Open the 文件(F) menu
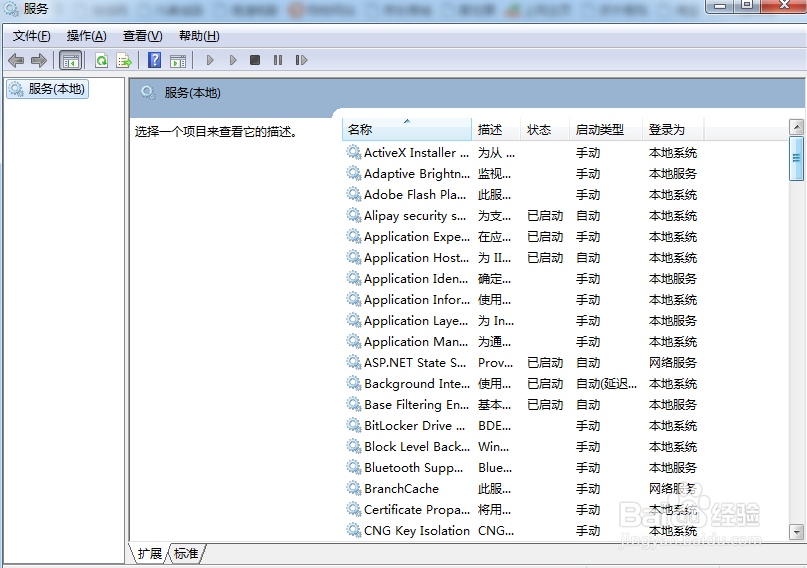The image size is (807, 568). (x=31, y=36)
